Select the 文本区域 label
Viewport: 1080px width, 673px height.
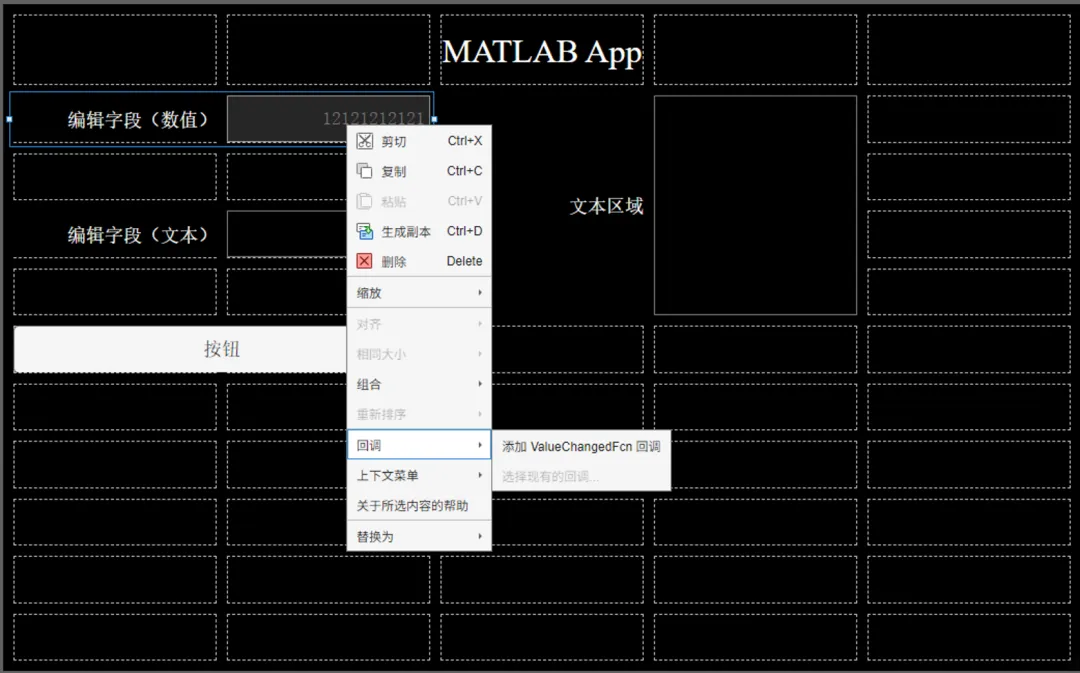click(606, 206)
